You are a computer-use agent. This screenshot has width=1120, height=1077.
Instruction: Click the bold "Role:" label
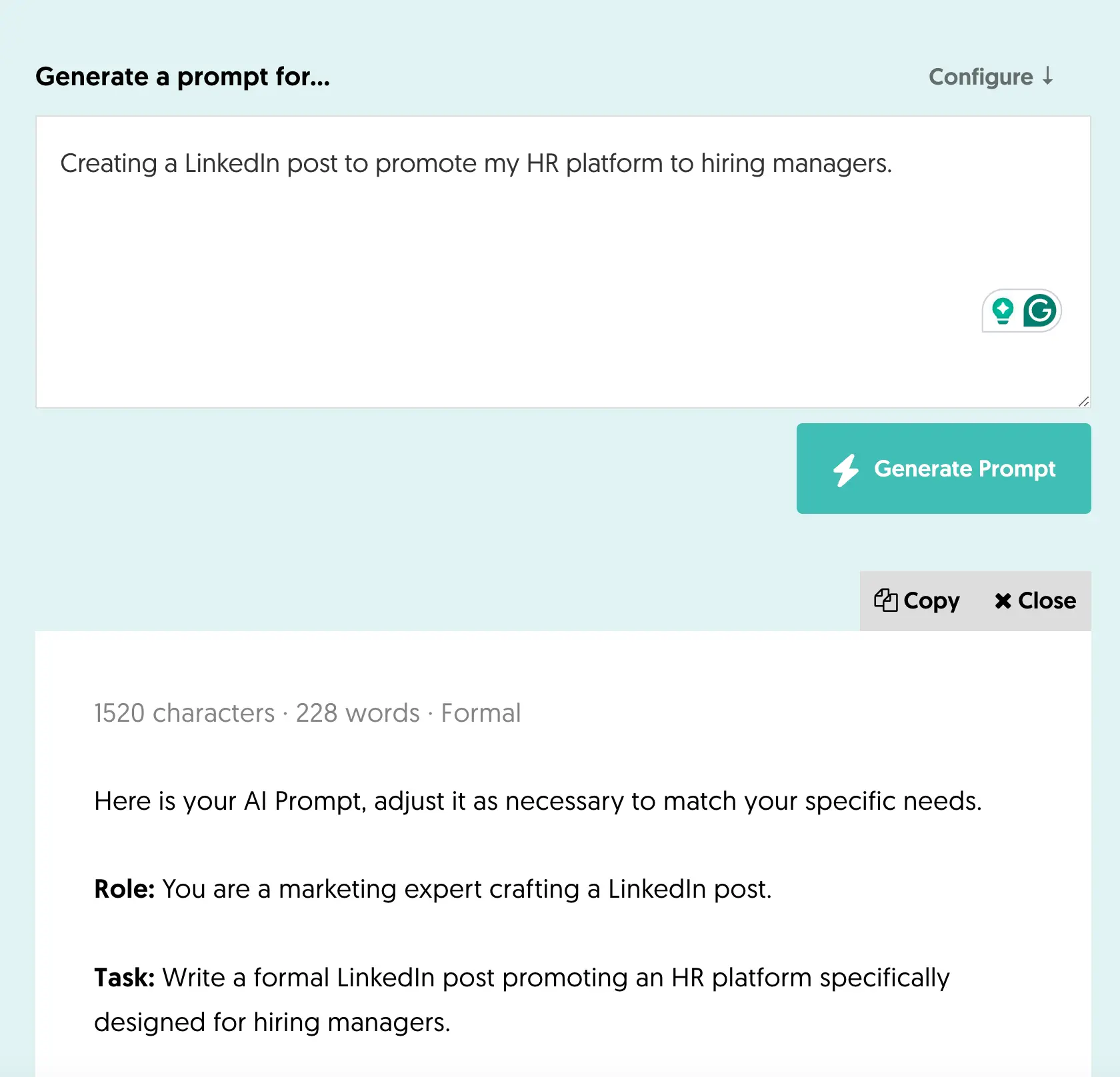(x=125, y=889)
